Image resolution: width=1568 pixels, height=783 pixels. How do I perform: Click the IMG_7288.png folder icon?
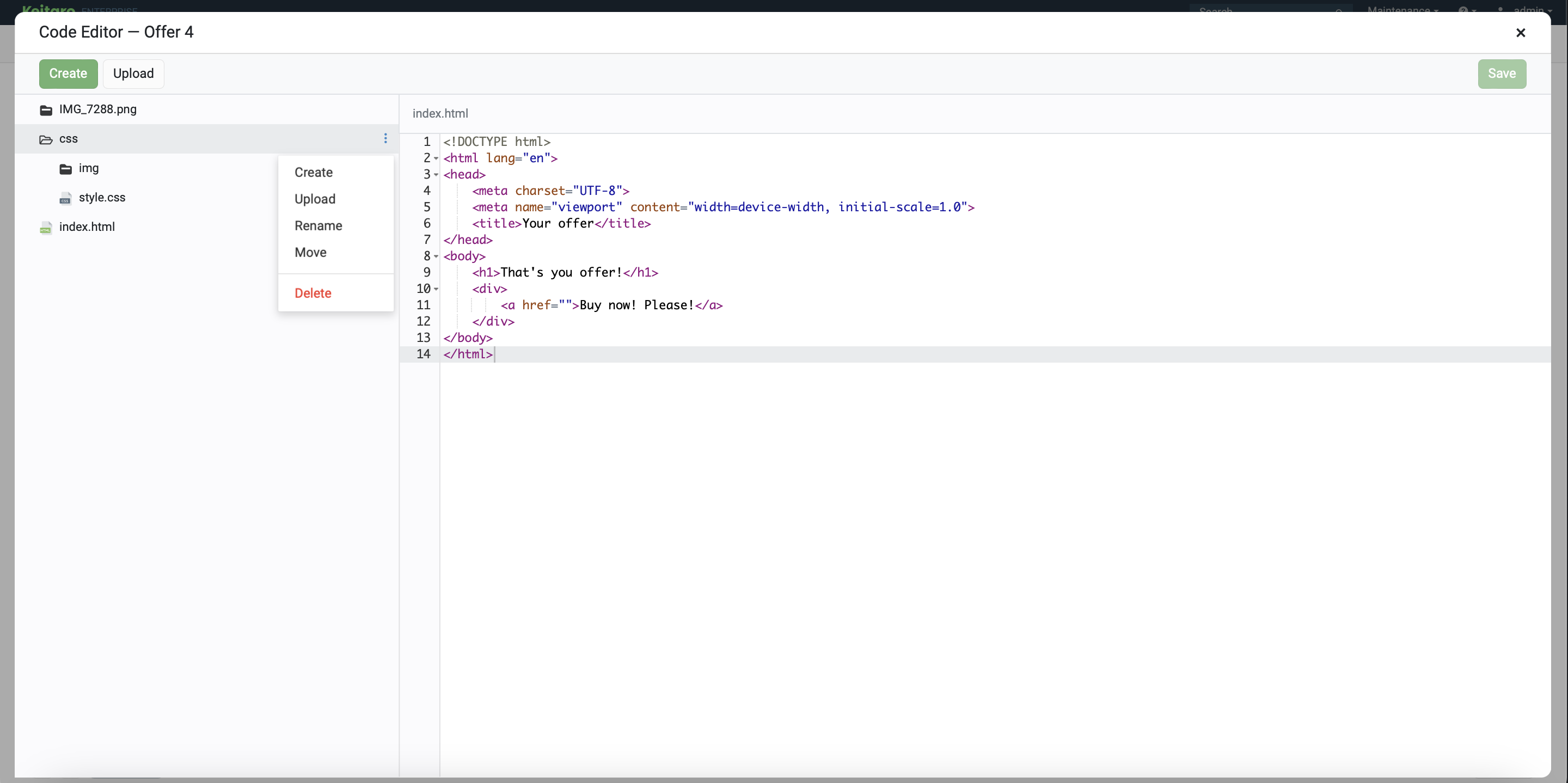tap(46, 110)
